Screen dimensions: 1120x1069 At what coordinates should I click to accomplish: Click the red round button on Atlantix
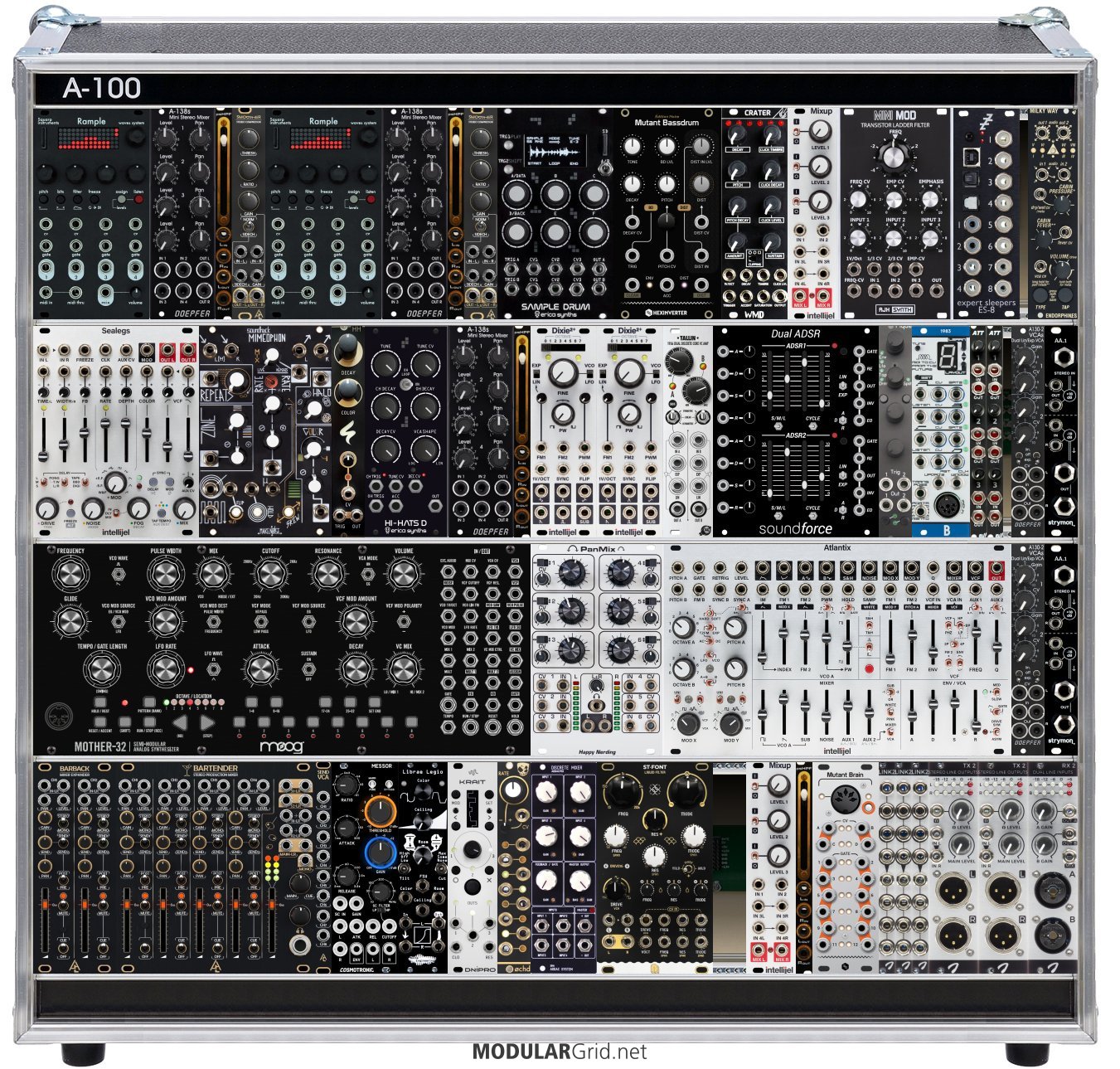click(x=868, y=668)
